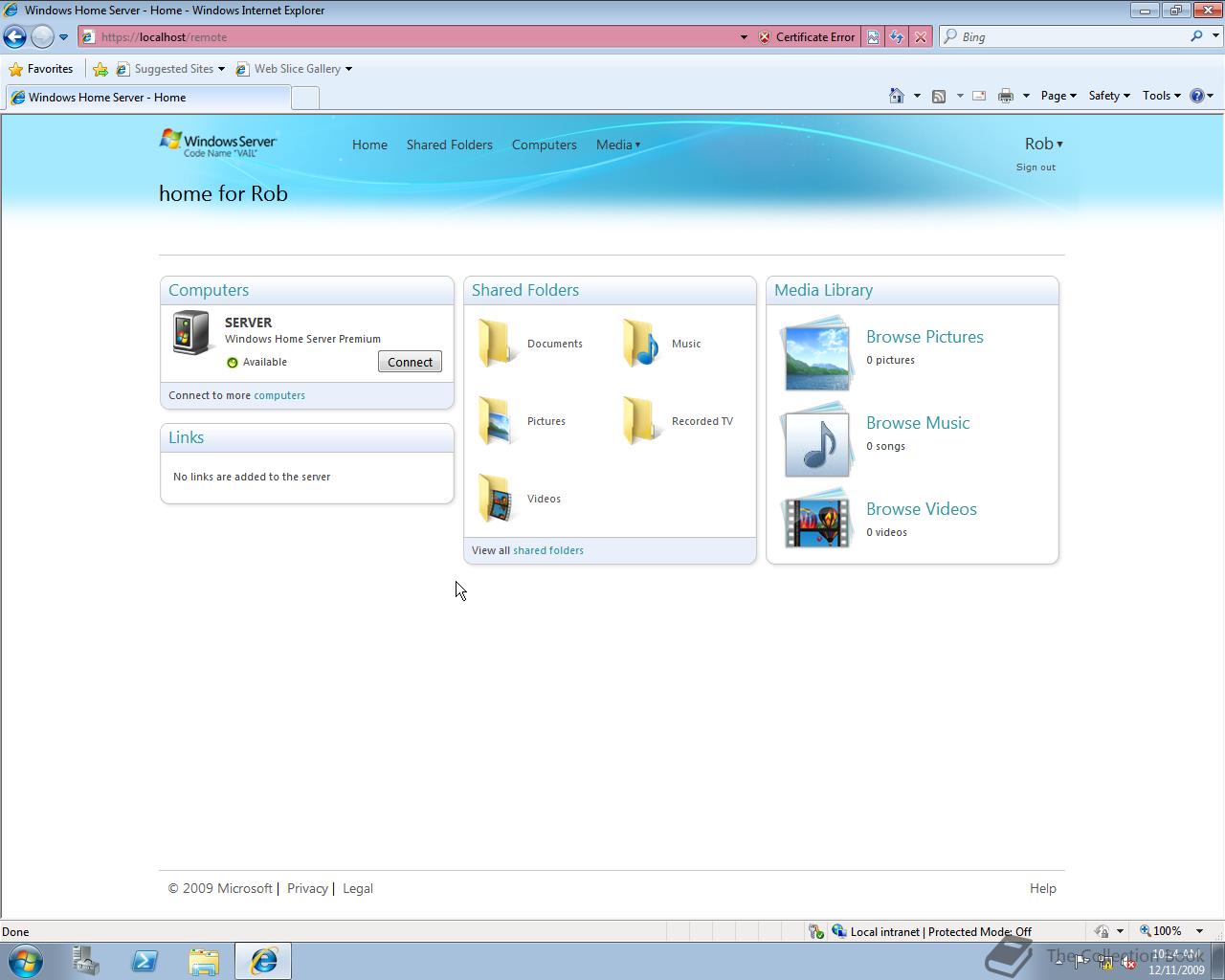The image size is (1225, 980).
Task: Click the Local intranet Protected Mode status
Action: pos(931,931)
